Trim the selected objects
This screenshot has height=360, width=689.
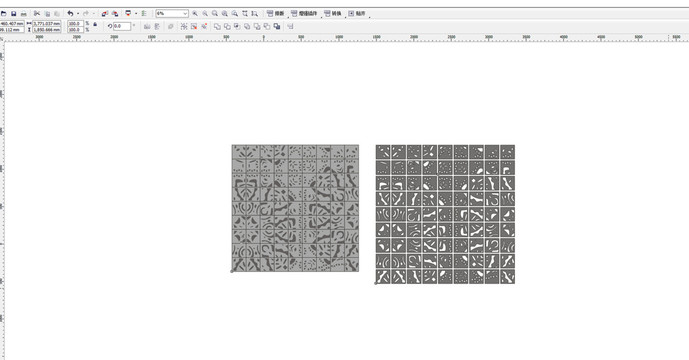[227, 26]
